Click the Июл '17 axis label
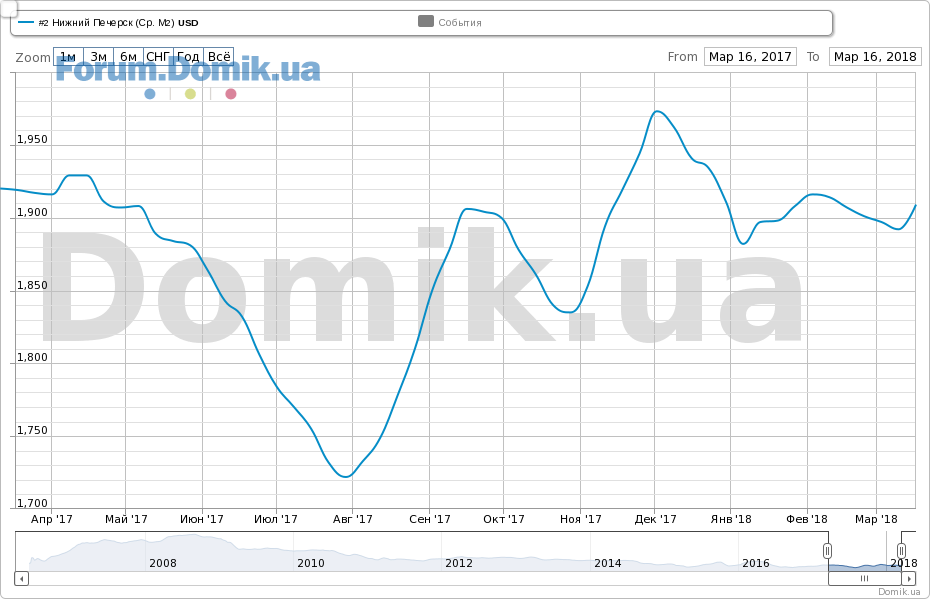The width and height of the screenshot is (931, 600). pyautogui.click(x=276, y=519)
